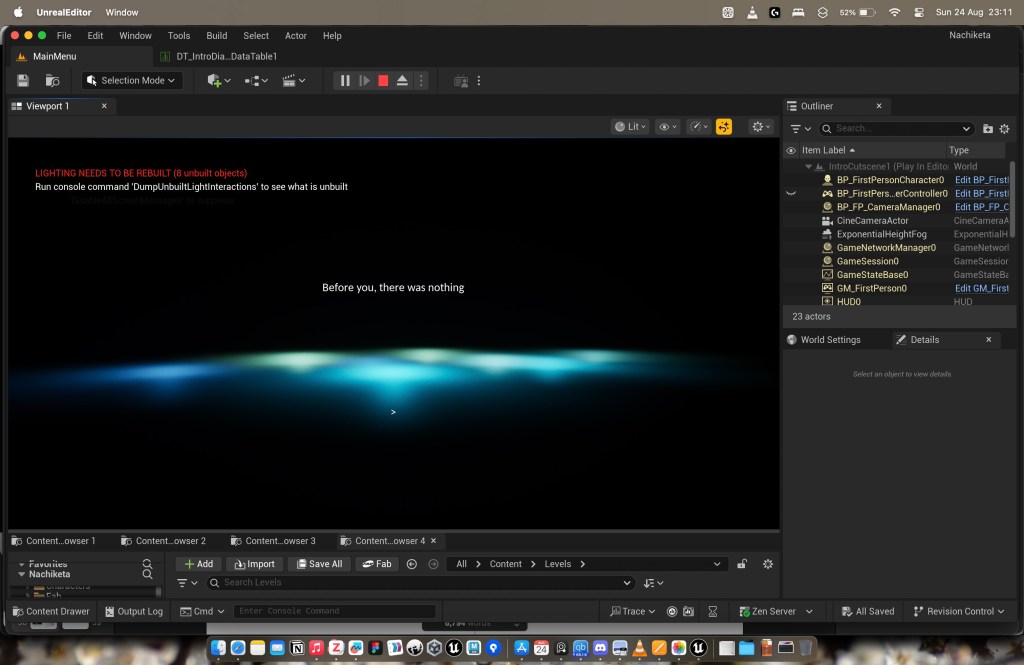Open the Outliner settings gear
The width and height of the screenshot is (1024, 665).
point(1004,129)
